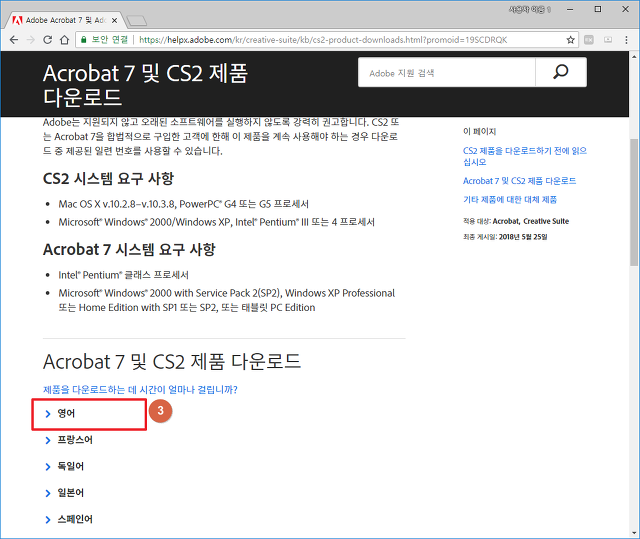Click the second extension icon before the Chrome menu
This screenshot has height=539, width=640.
[x=608, y=40]
